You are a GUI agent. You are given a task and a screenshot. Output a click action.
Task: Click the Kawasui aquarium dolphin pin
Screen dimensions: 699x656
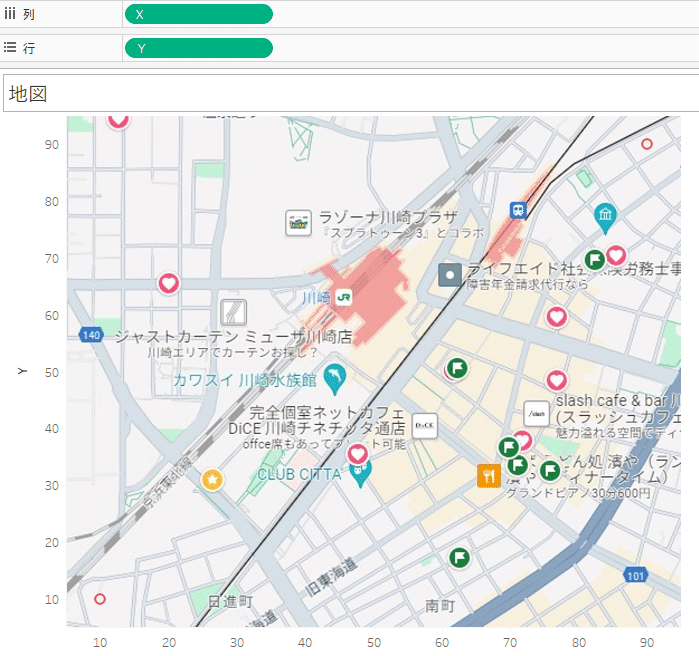[x=335, y=378]
